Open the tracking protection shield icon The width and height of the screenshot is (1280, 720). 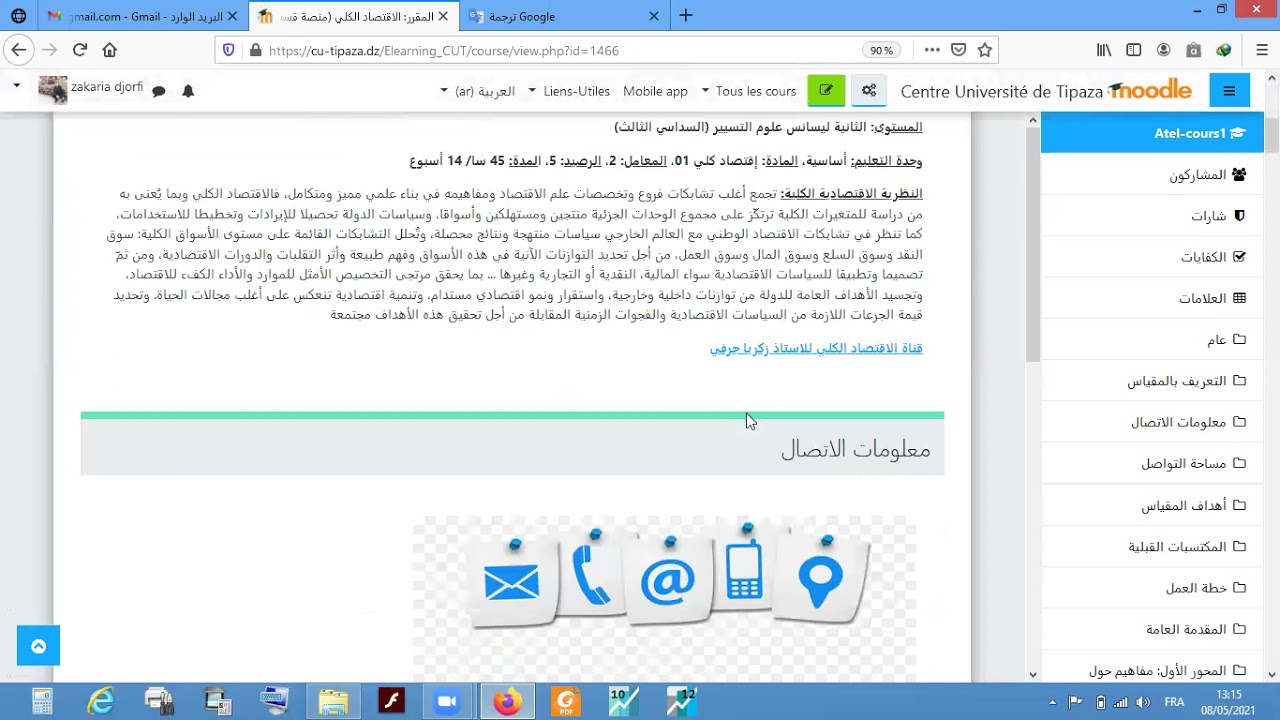229,50
